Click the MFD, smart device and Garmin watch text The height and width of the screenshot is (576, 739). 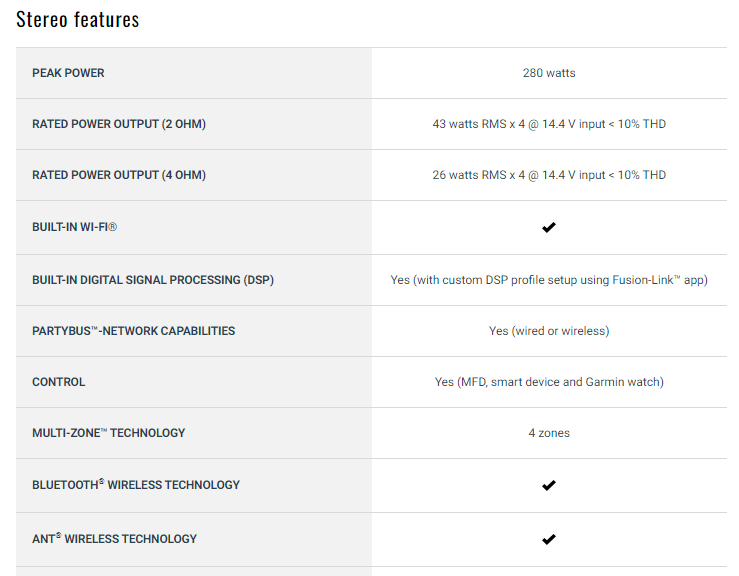549,382
